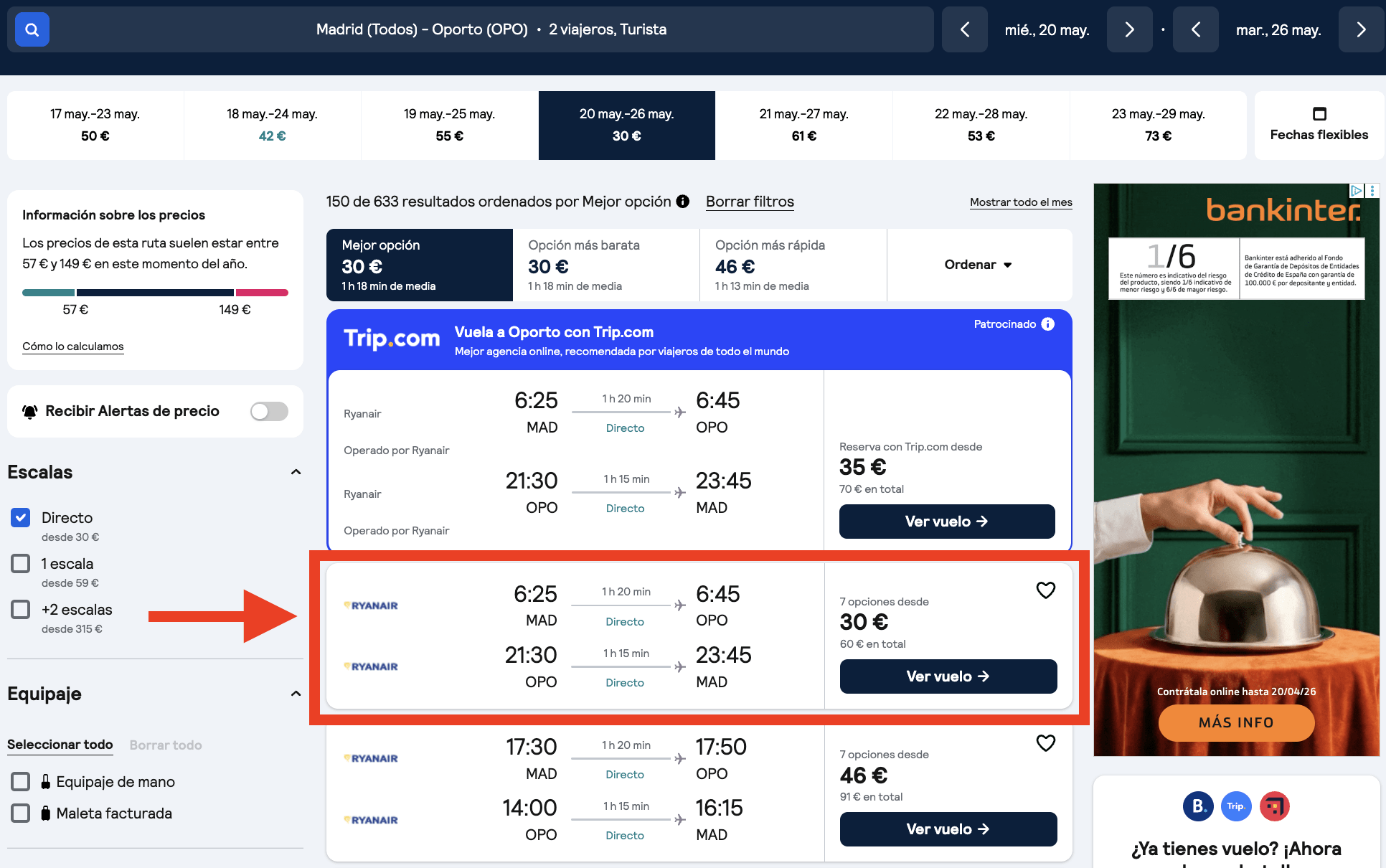Screen dimensions: 1386x868
Task: Select the 17 may.-23 may. date tab
Action: coord(95,125)
